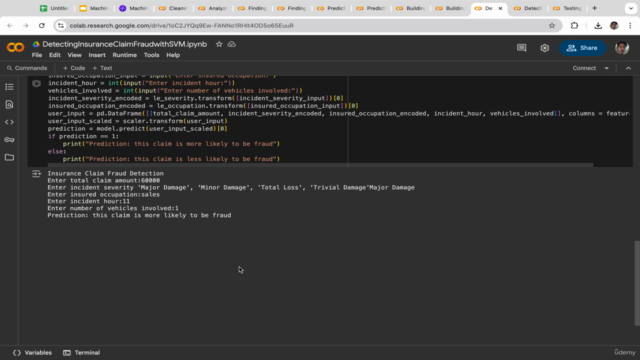Collapse the header with chevron
This screenshot has height=360, width=640.
pyautogui.click(x=628, y=68)
